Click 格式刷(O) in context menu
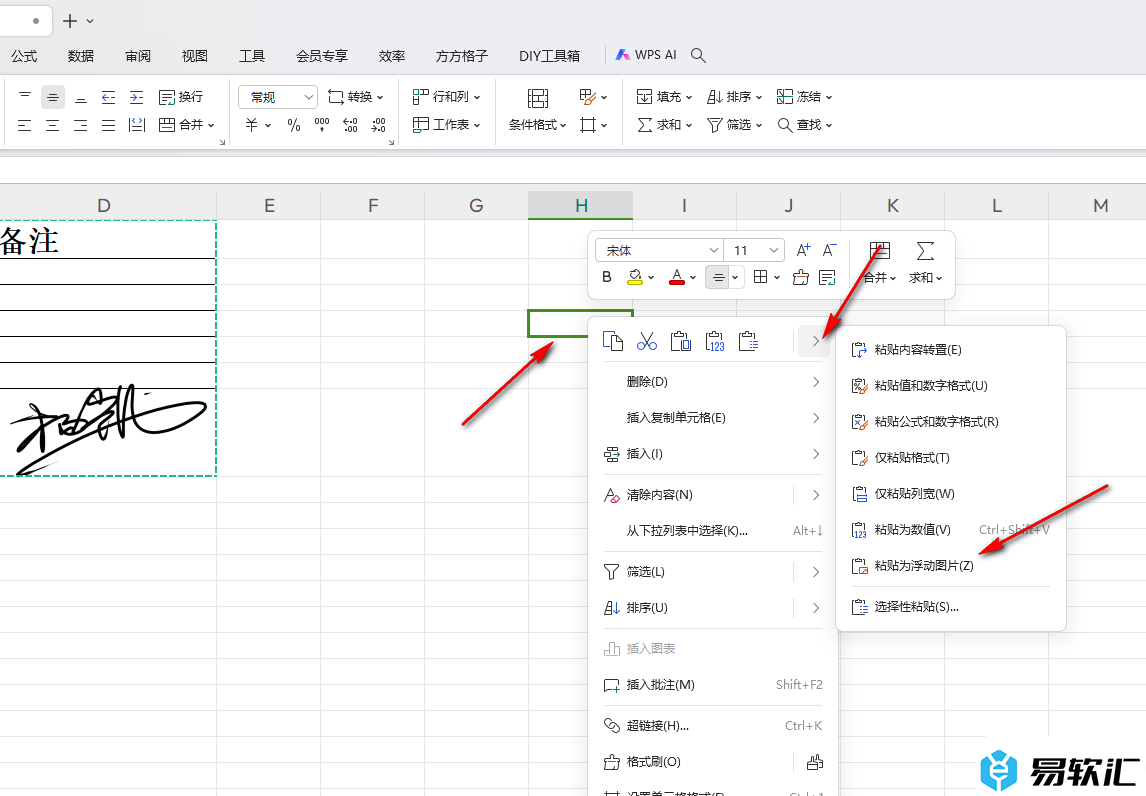1146x796 pixels. (653, 762)
